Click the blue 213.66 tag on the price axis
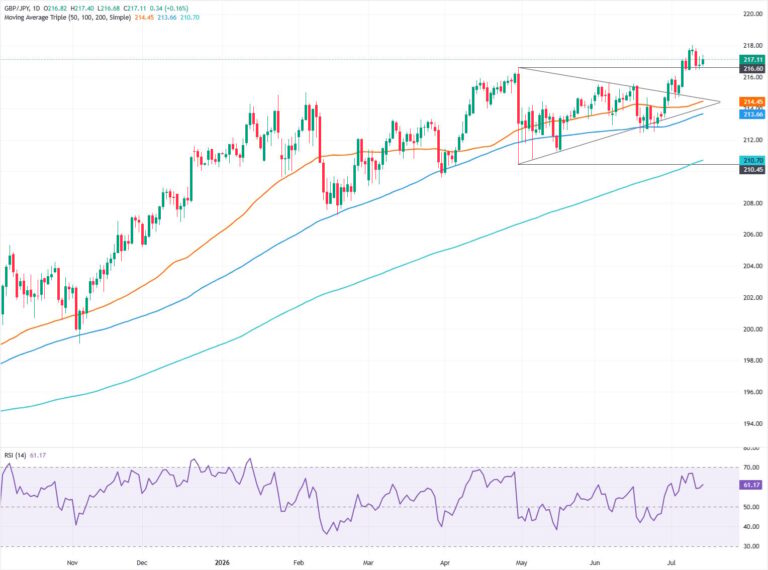 point(752,114)
